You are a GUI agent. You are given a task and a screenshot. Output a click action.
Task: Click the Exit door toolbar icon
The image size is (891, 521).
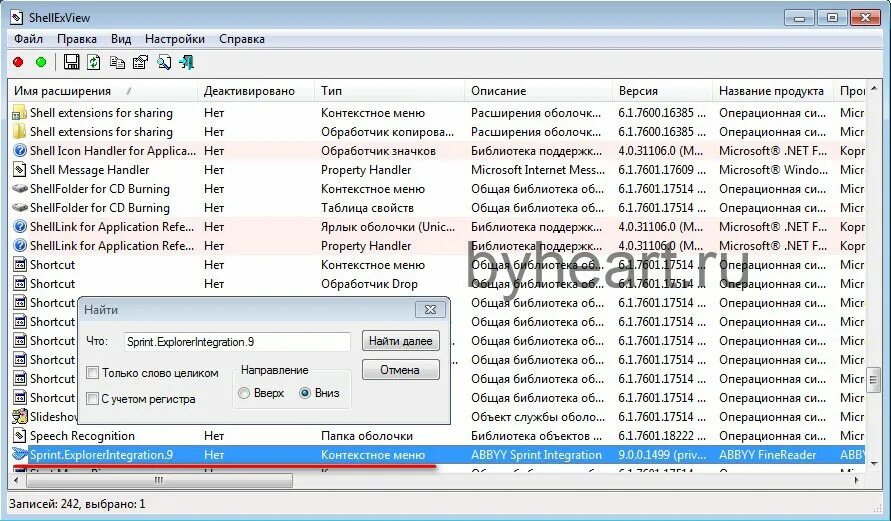click(x=186, y=62)
